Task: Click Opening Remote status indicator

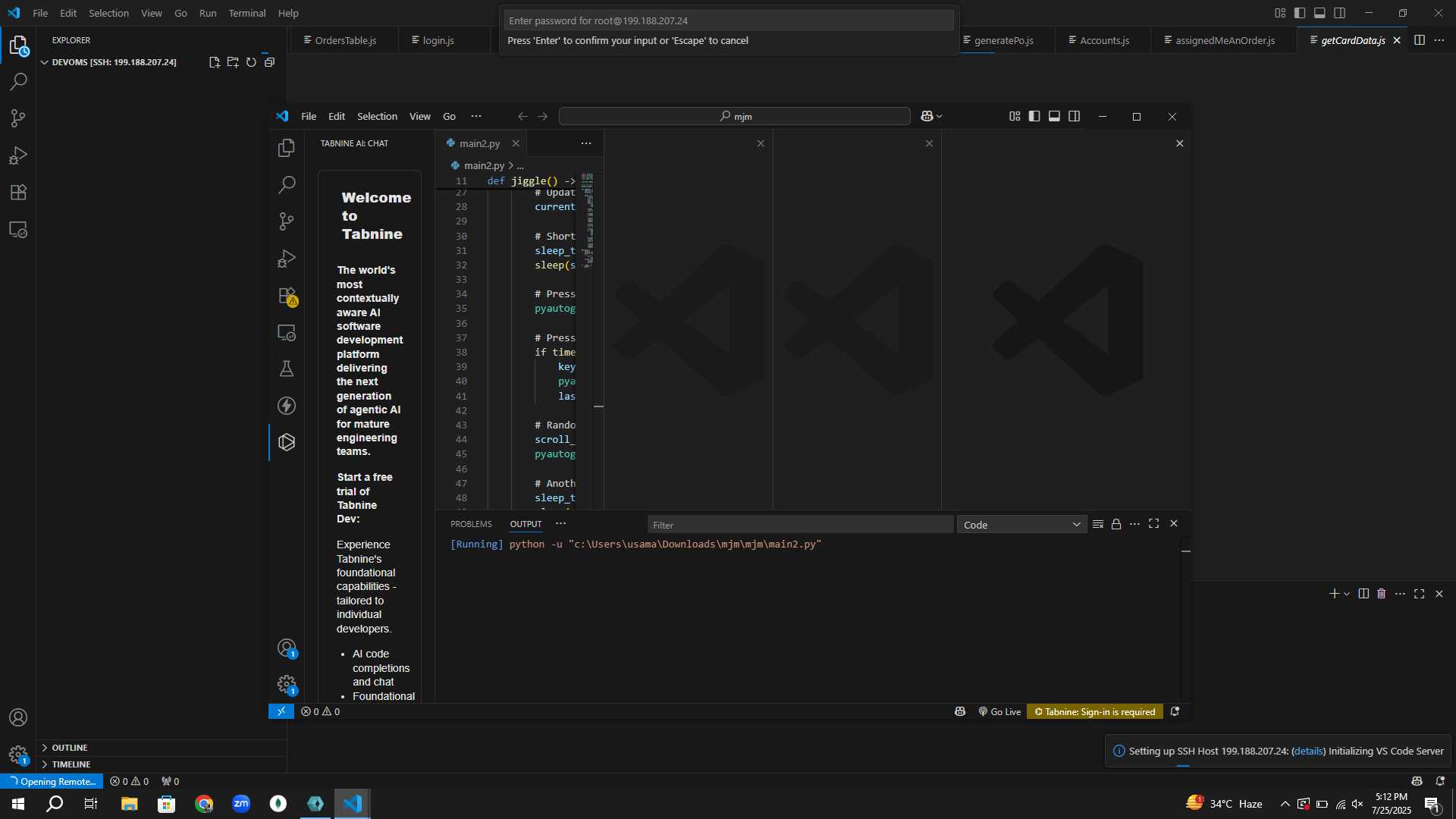Action: 52,781
